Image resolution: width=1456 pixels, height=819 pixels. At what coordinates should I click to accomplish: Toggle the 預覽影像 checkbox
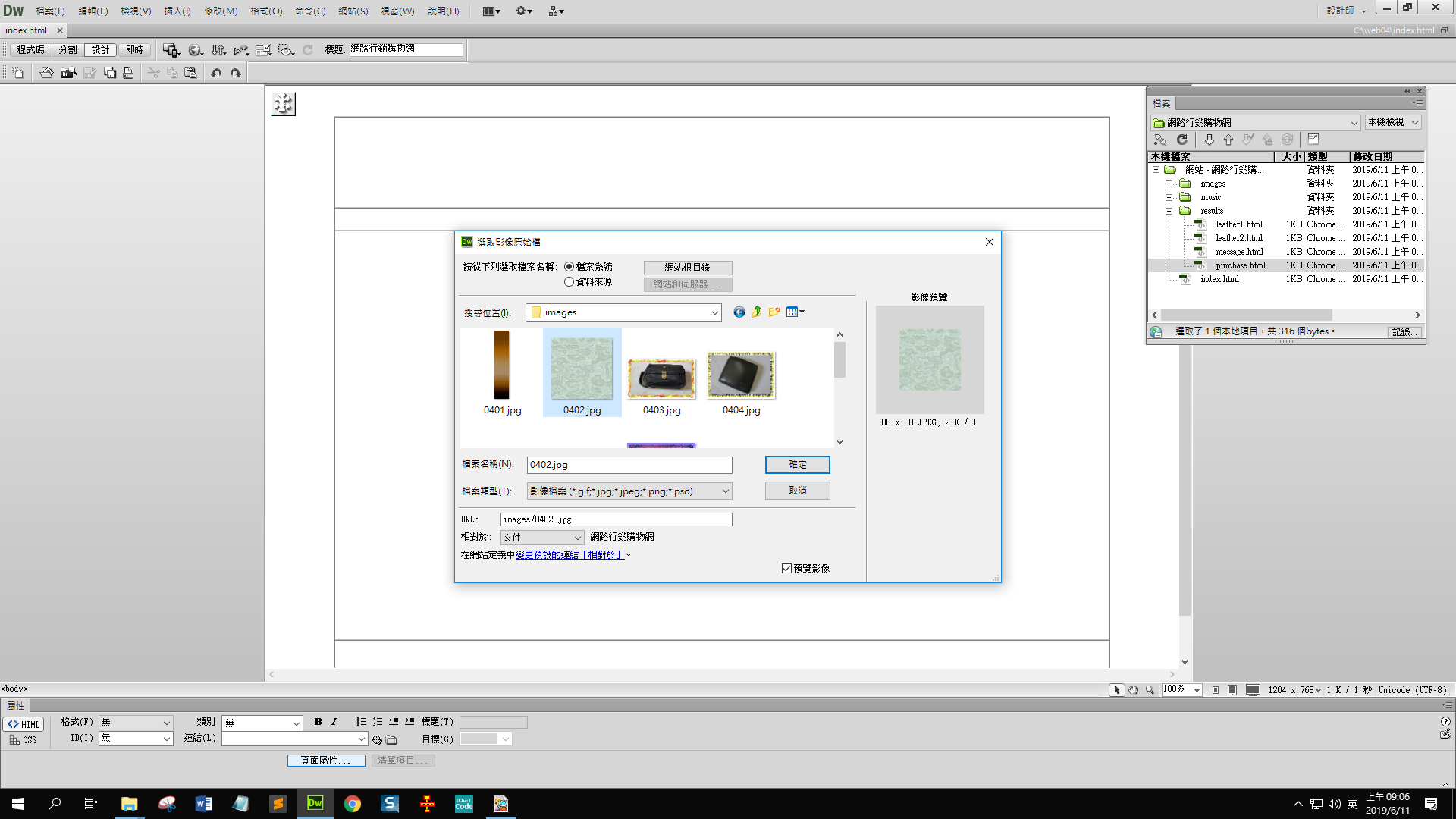[786, 568]
